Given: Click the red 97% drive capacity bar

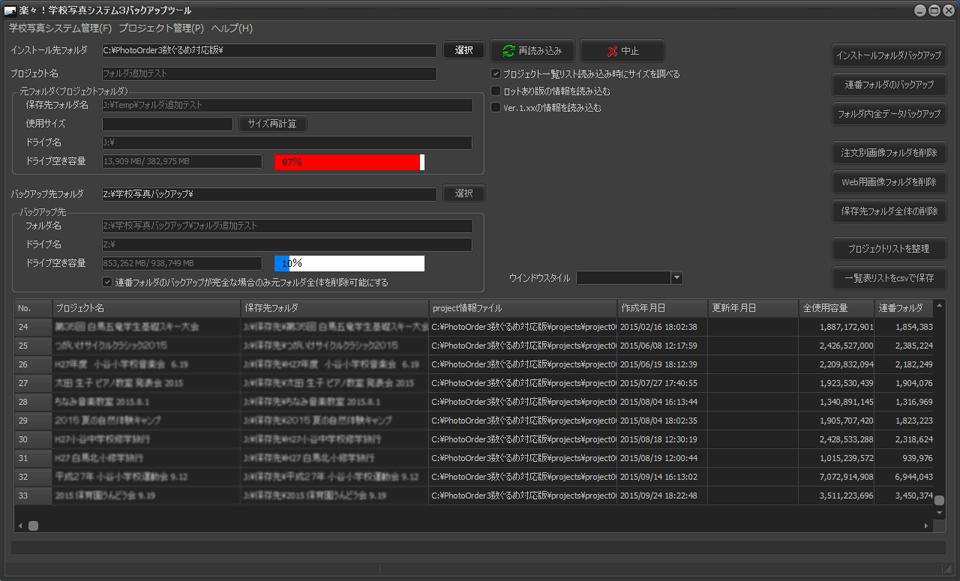Looking at the screenshot, I should pyautogui.click(x=349, y=162).
